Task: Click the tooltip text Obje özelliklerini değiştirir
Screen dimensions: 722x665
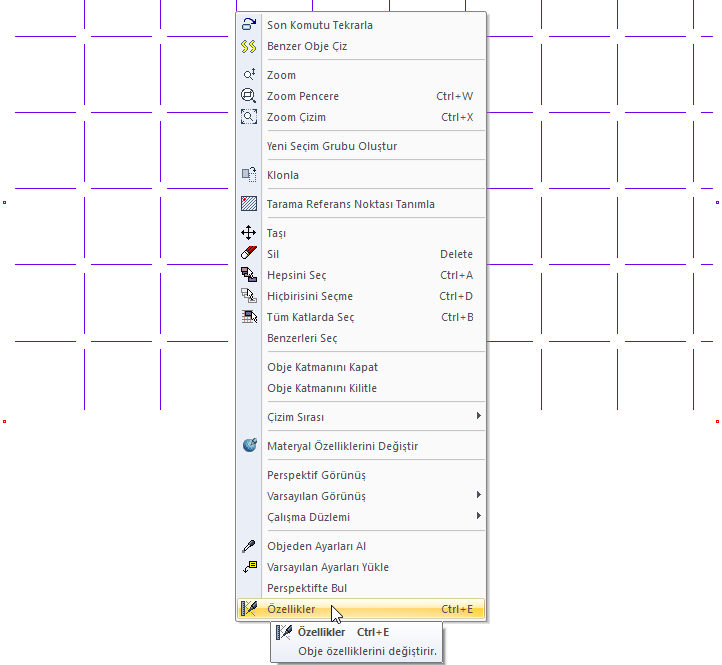Action: [367, 651]
